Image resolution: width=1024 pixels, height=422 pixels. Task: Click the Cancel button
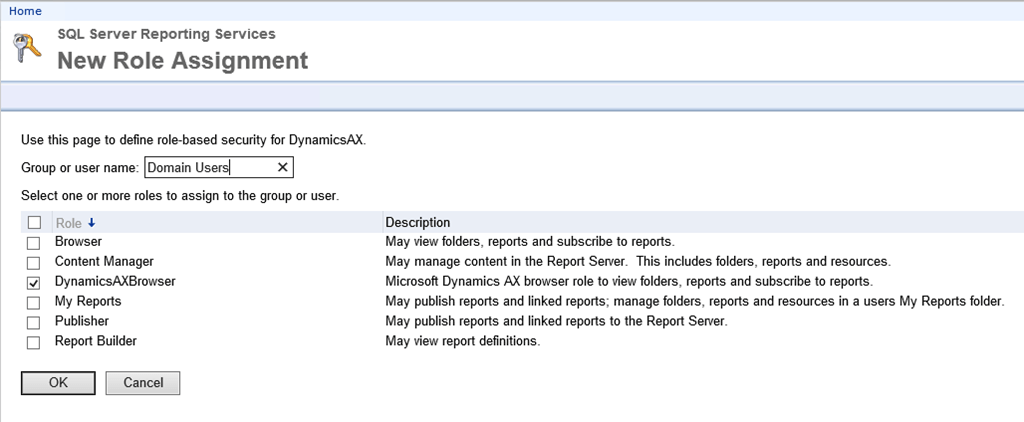point(143,383)
